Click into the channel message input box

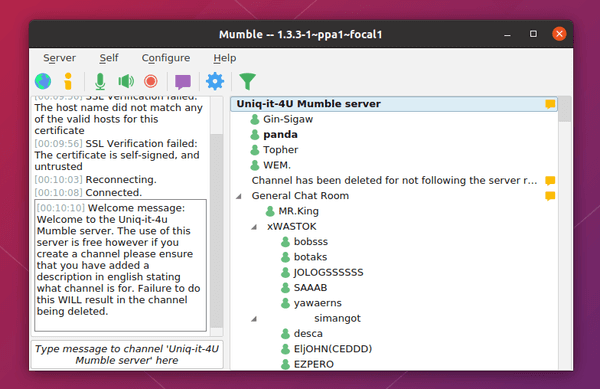click(127, 355)
